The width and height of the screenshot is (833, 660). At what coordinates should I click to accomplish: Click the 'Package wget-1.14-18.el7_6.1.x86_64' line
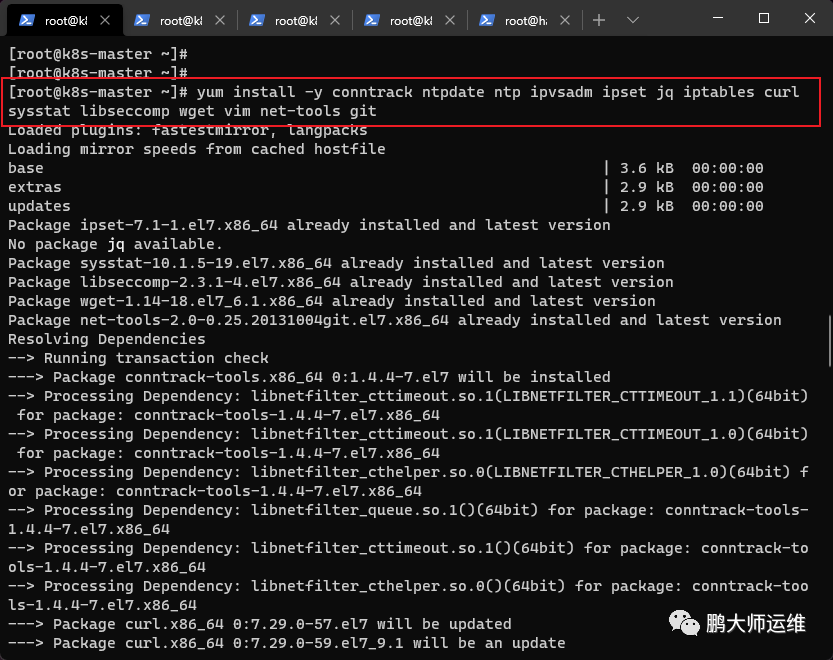(332, 301)
